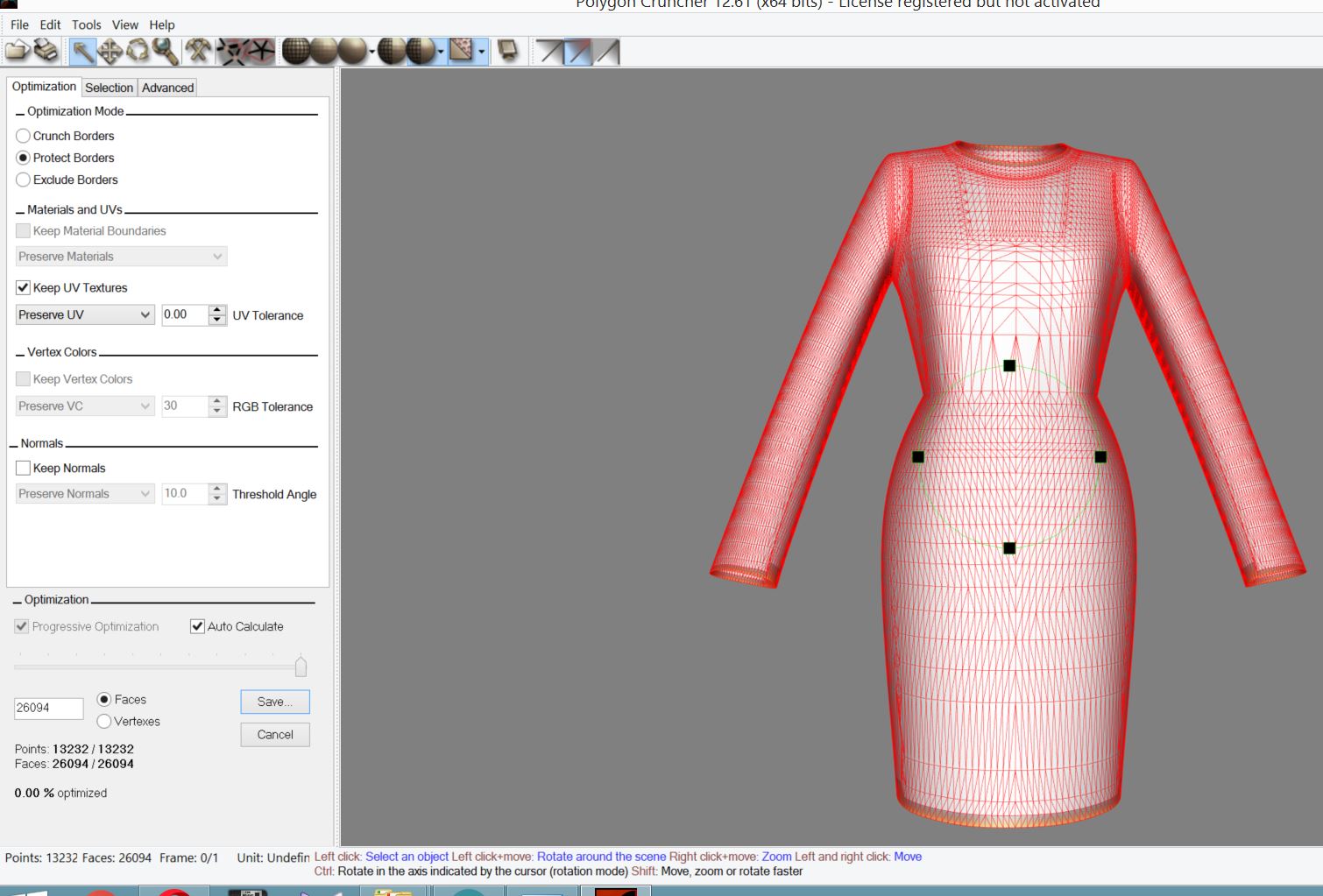Switch to wireframe sphere display mode
This screenshot has height=896, width=1323.
coord(296,52)
